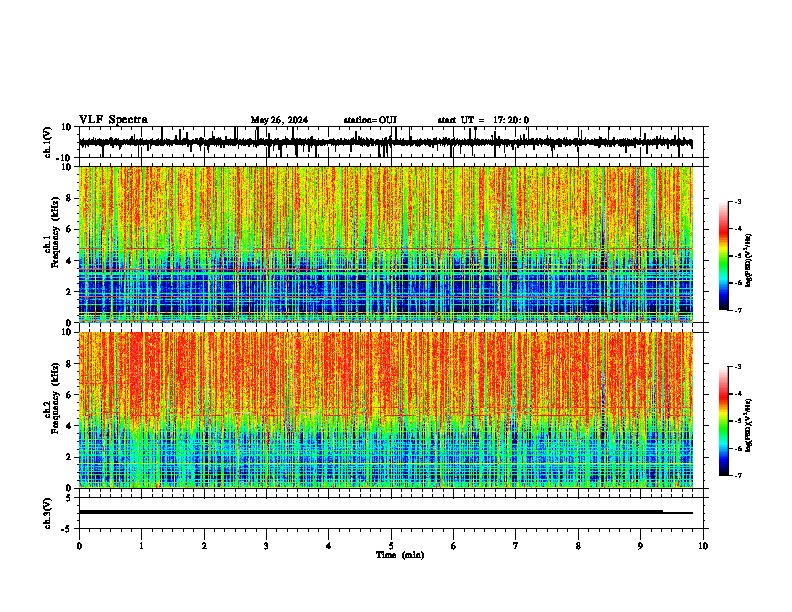
Task: Click the ch.3 voltage trace panel
Action: tap(391, 513)
